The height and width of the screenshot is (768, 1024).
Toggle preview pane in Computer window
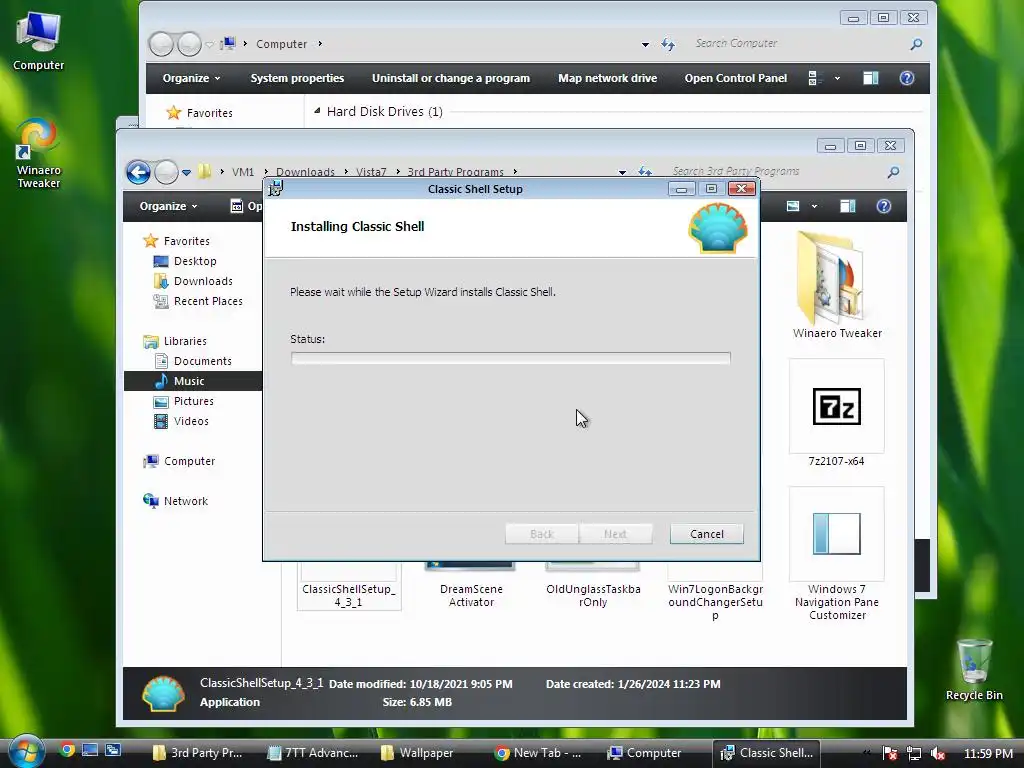coord(871,78)
